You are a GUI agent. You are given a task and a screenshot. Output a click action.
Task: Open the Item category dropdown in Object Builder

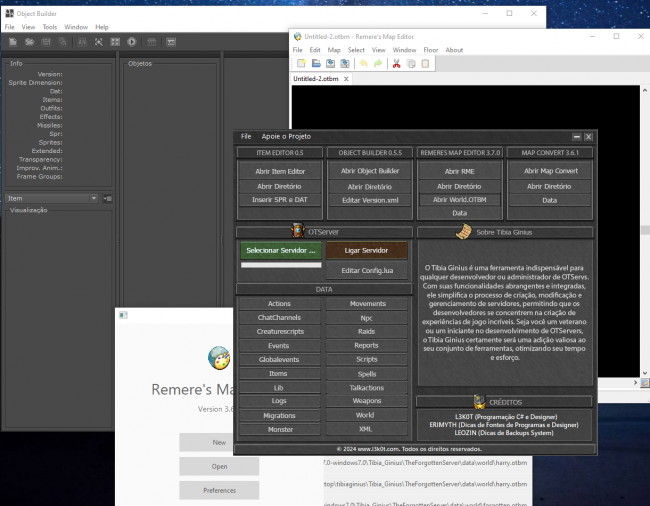(x=51, y=199)
